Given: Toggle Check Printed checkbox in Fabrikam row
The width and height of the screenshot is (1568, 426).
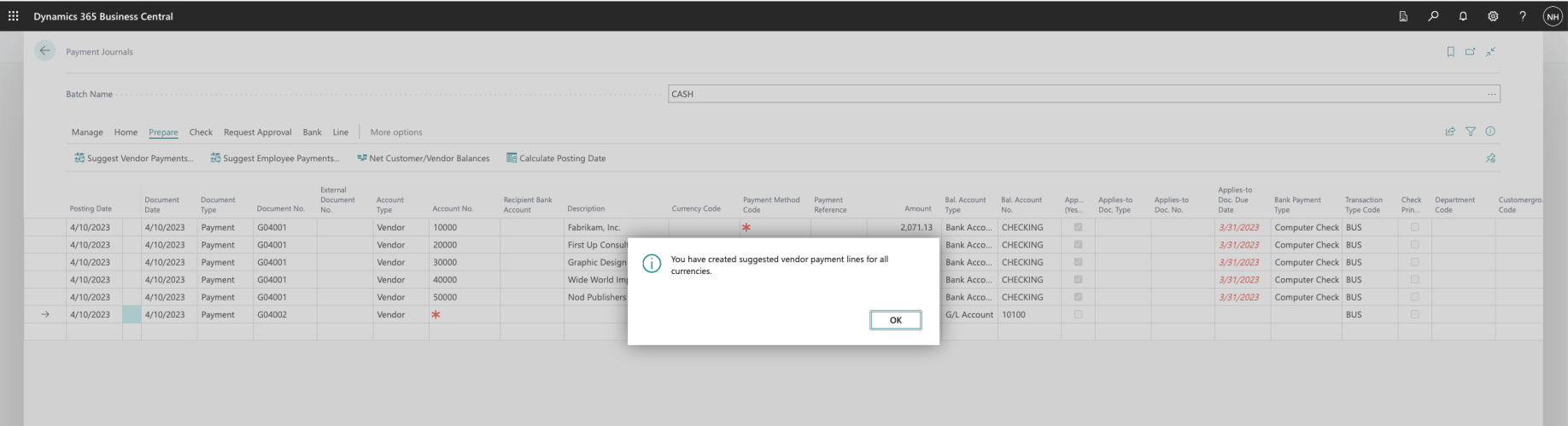Looking at the screenshot, I should 1414,227.
